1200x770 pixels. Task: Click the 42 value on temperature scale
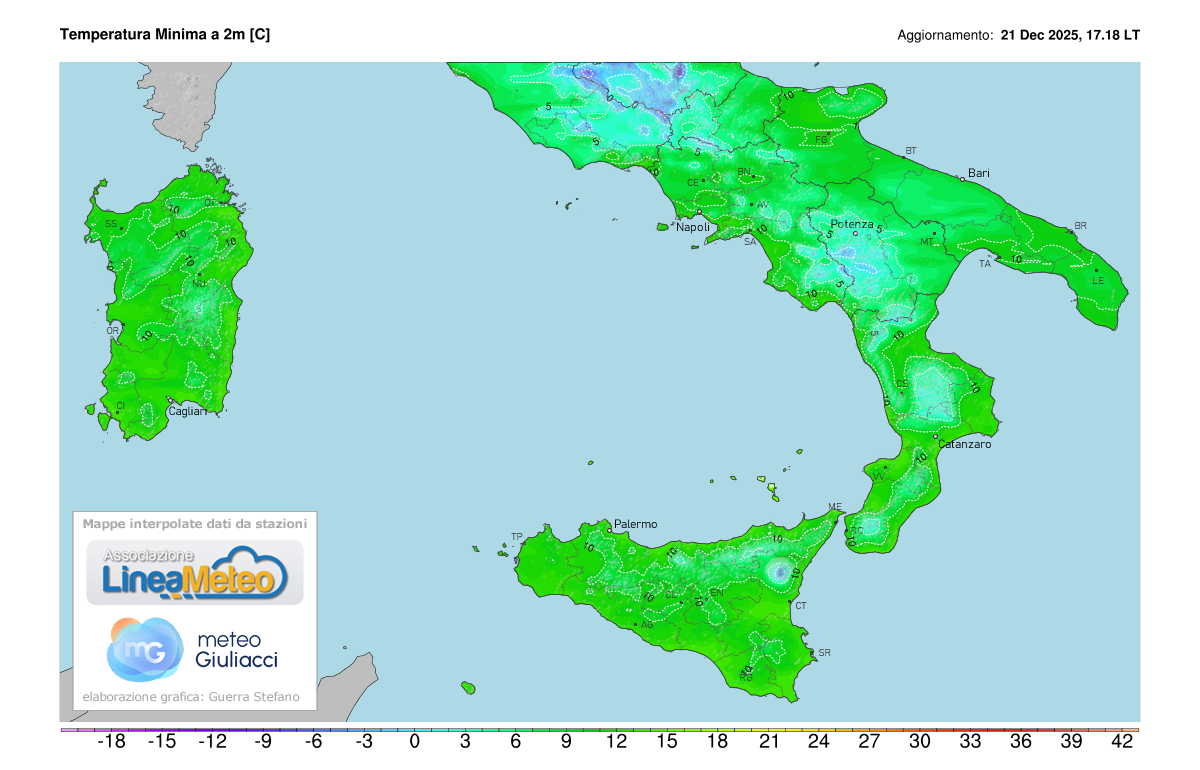1122,742
